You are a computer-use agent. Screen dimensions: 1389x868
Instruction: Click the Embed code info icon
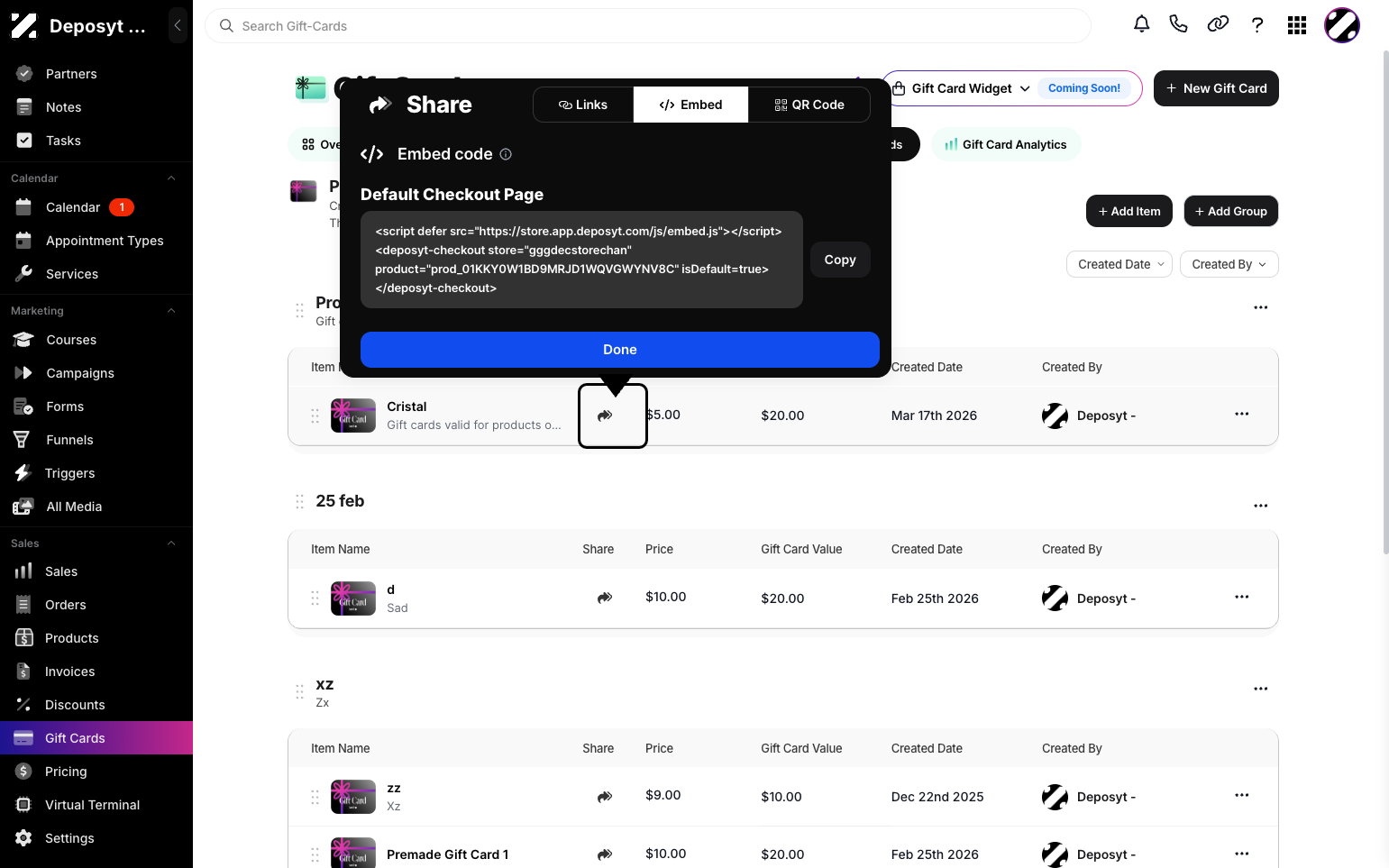[x=506, y=154]
